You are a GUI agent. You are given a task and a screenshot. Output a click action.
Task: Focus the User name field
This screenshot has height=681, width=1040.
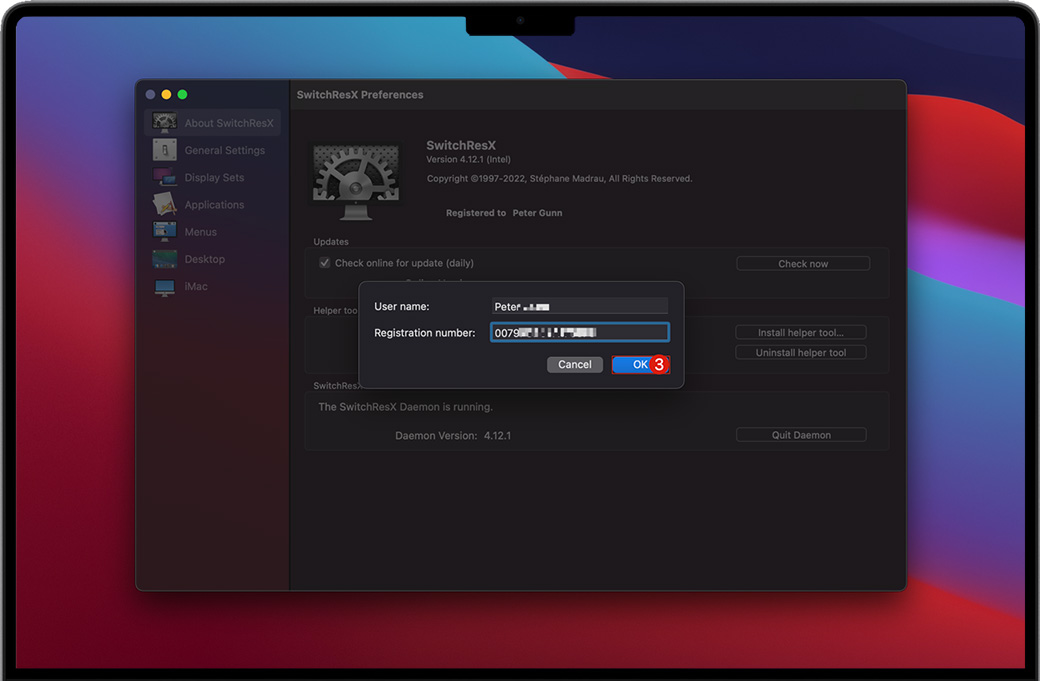tap(580, 306)
